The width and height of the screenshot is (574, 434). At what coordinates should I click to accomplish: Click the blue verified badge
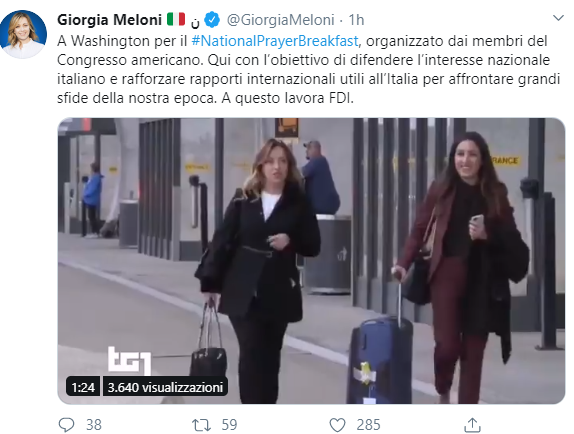coord(212,20)
